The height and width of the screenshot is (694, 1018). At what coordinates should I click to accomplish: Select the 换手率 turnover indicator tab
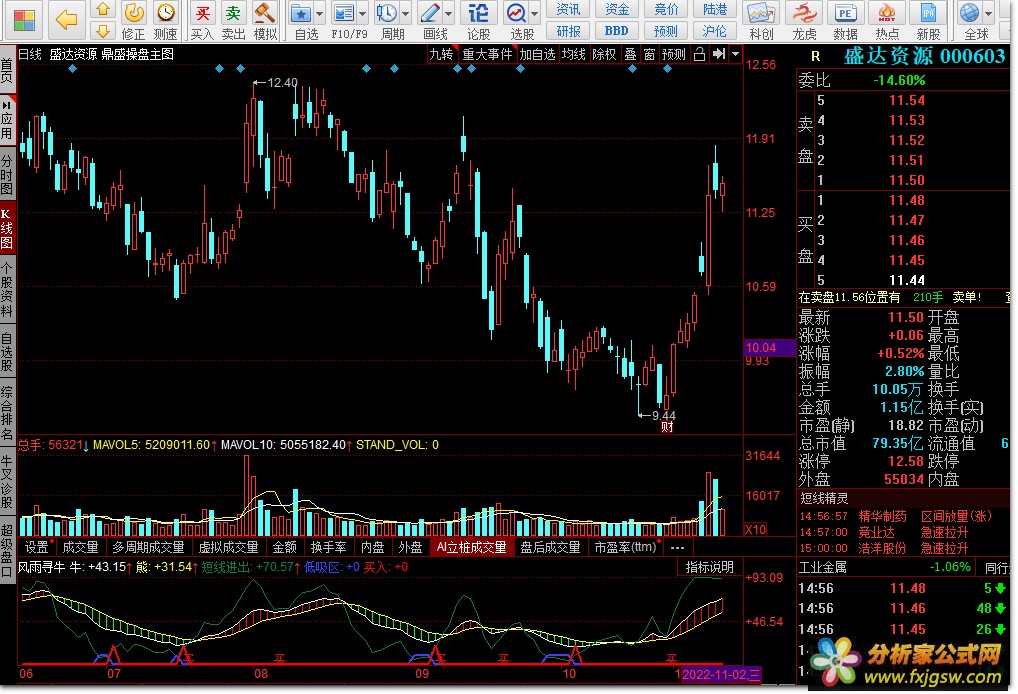click(329, 547)
